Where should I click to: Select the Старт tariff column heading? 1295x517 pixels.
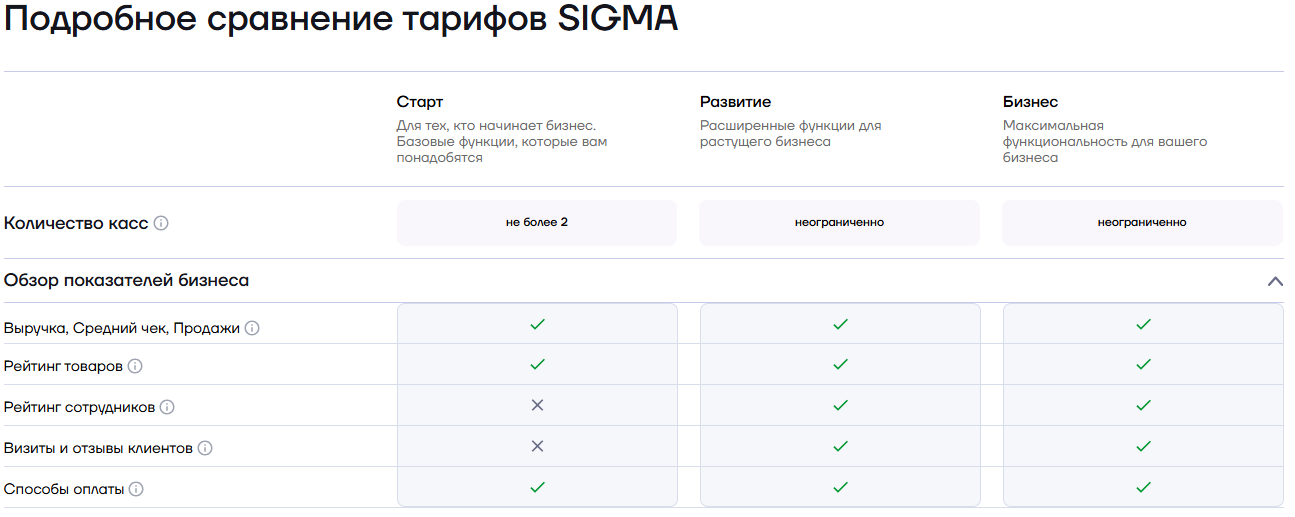coord(420,102)
